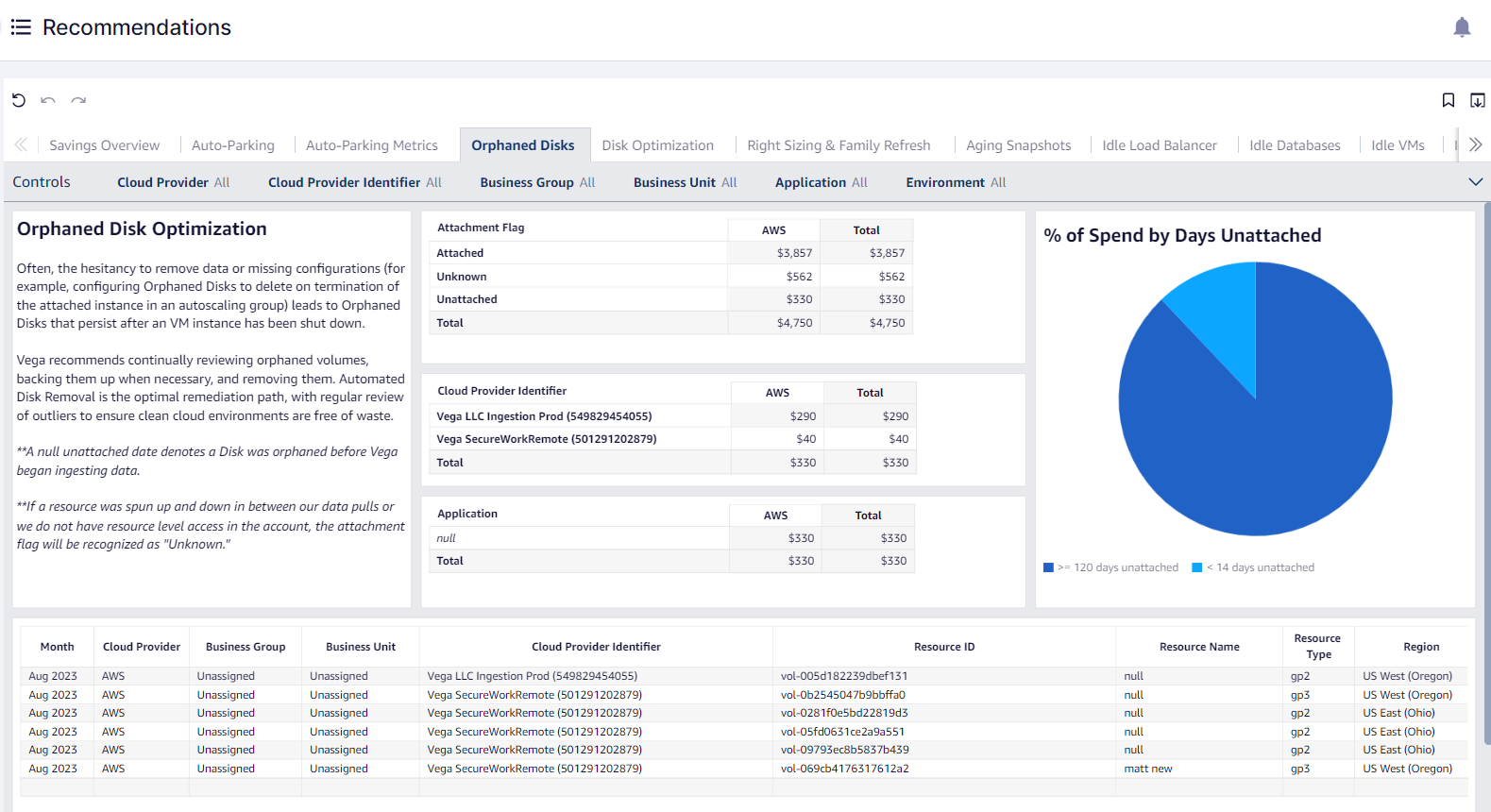Click the Business Unit column header in detail table
The image size is (1491, 812).
click(361, 647)
